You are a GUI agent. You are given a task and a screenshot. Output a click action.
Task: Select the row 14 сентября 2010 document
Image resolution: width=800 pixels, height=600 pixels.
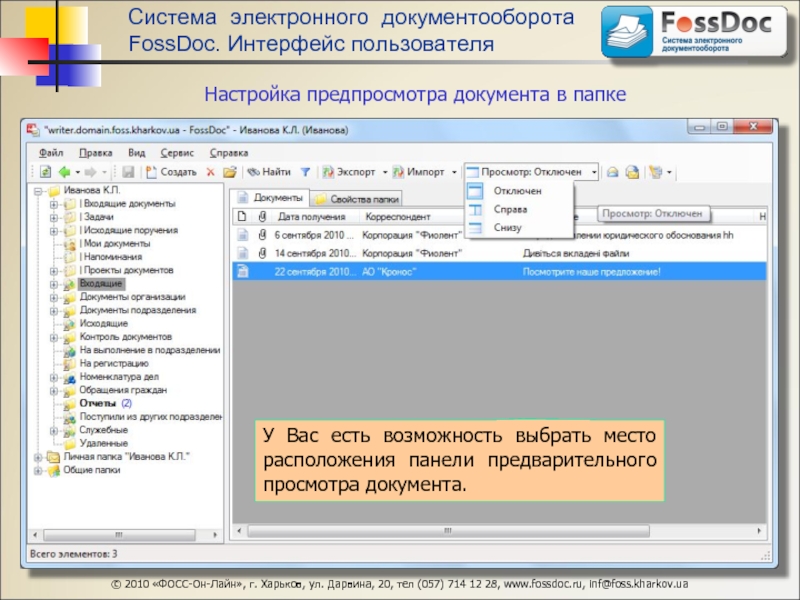coord(499,253)
